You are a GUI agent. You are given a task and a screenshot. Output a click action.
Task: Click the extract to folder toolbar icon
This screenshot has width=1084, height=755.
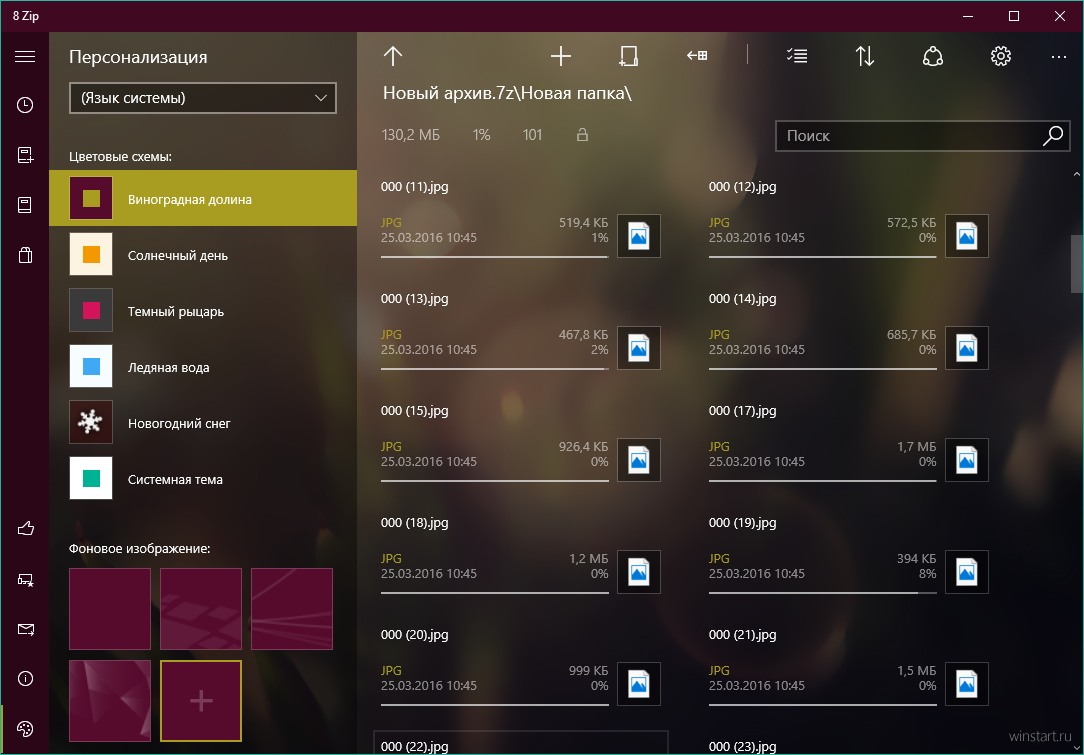tap(628, 56)
